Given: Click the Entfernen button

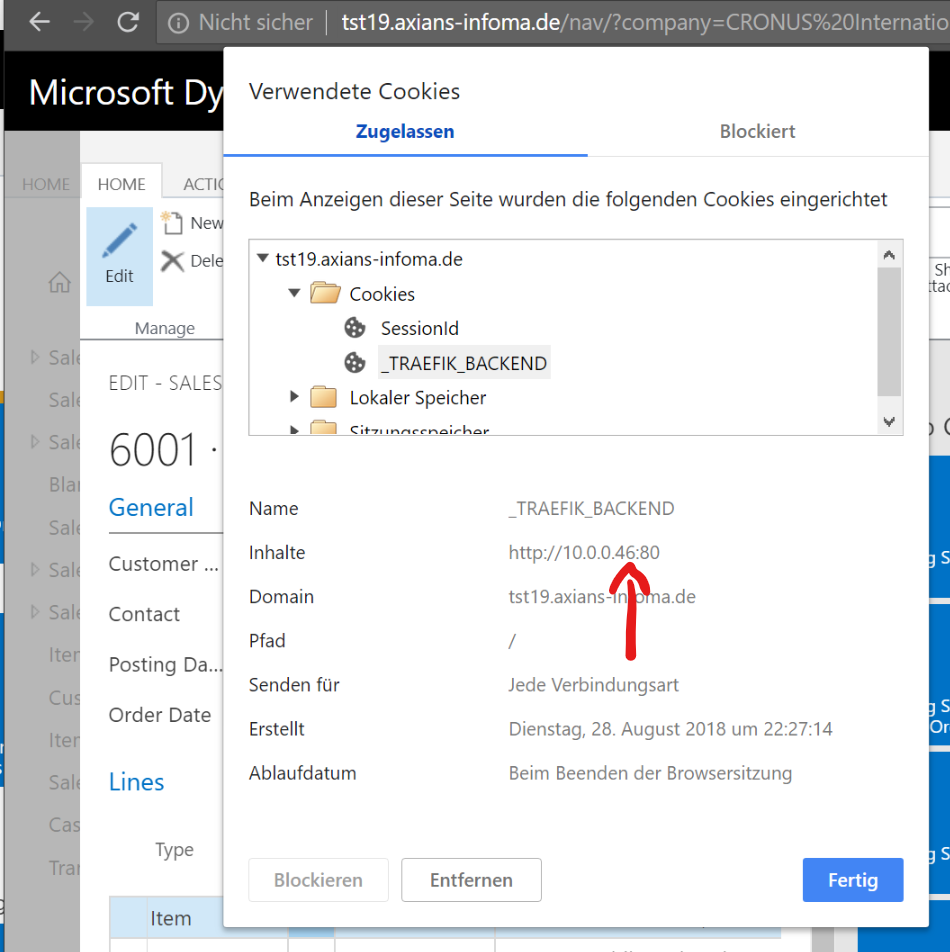Looking at the screenshot, I should pos(471,880).
